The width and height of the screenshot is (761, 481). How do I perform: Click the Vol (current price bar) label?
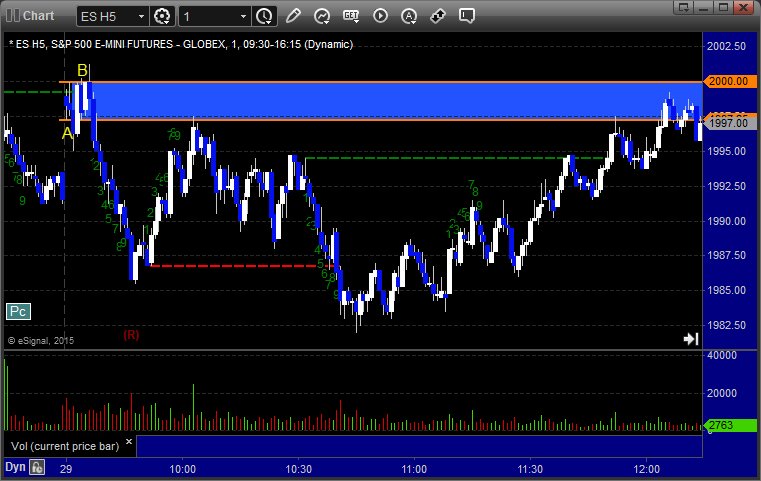(x=65, y=446)
